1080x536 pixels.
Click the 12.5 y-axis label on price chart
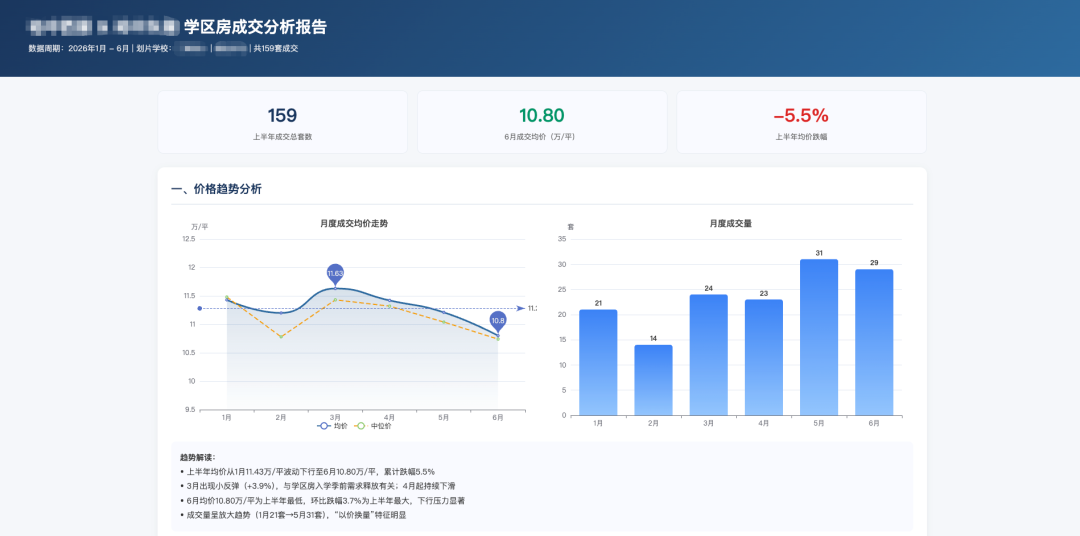(x=189, y=239)
